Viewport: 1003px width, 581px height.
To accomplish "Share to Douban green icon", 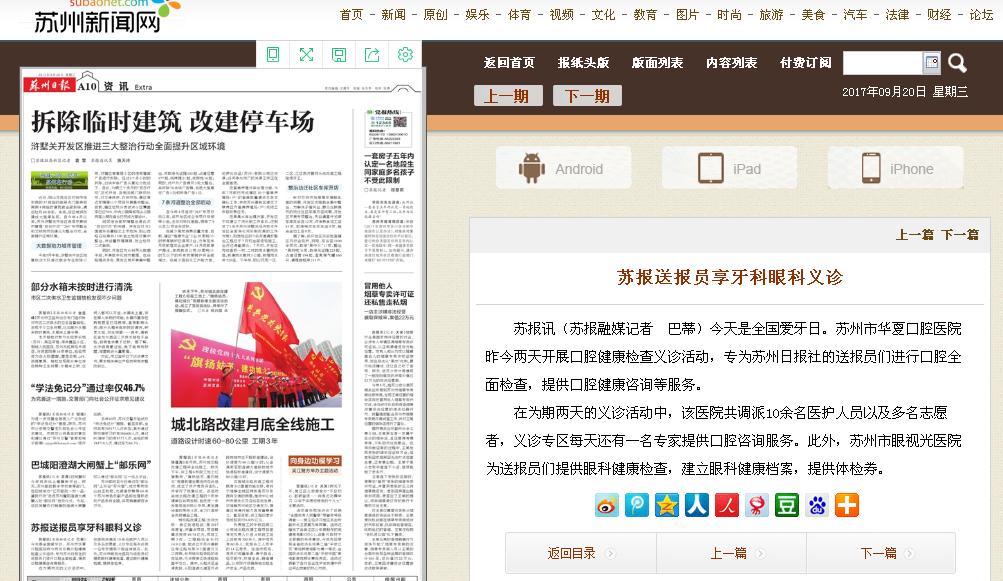I will 787,505.
